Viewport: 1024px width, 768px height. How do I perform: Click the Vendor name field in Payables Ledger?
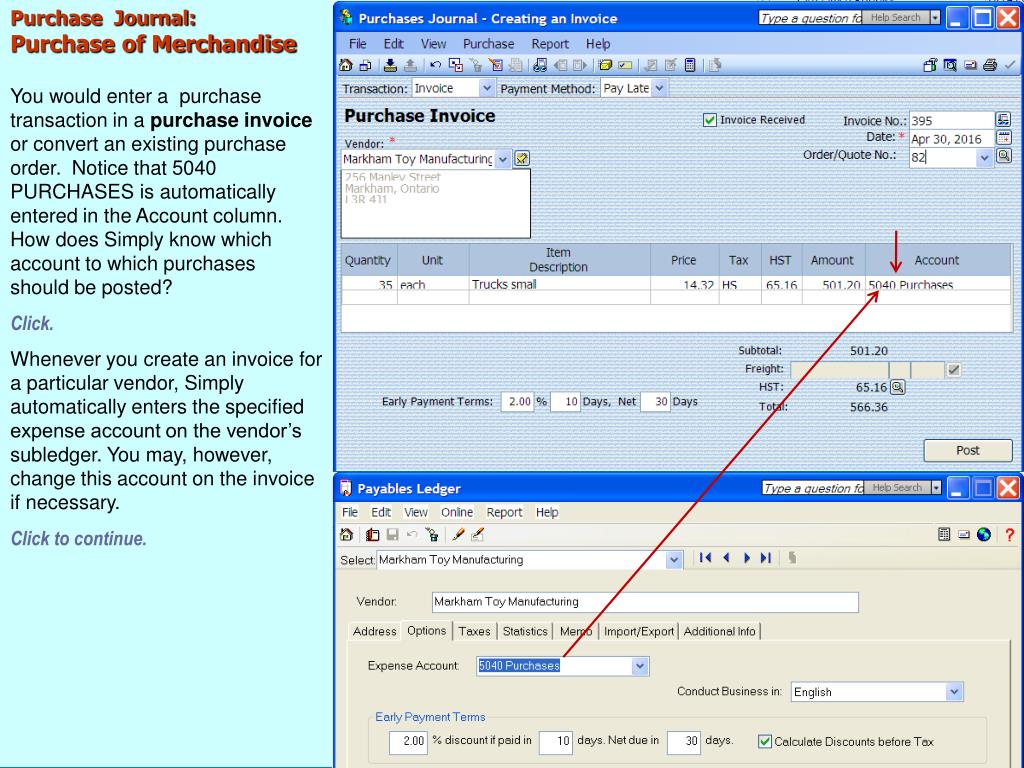coord(645,602)
